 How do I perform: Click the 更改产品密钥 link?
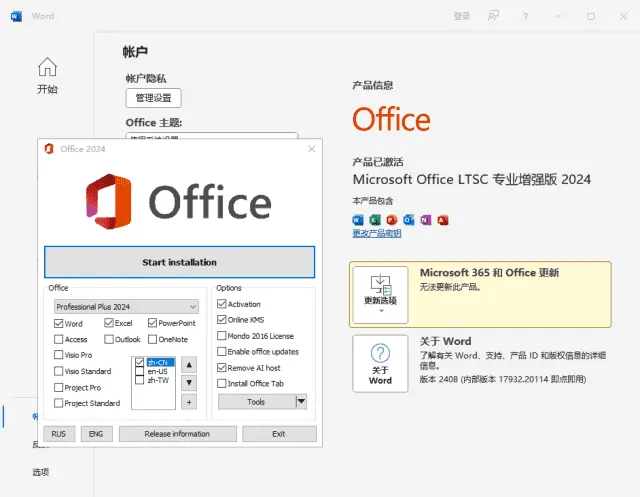tap(377, 233)
